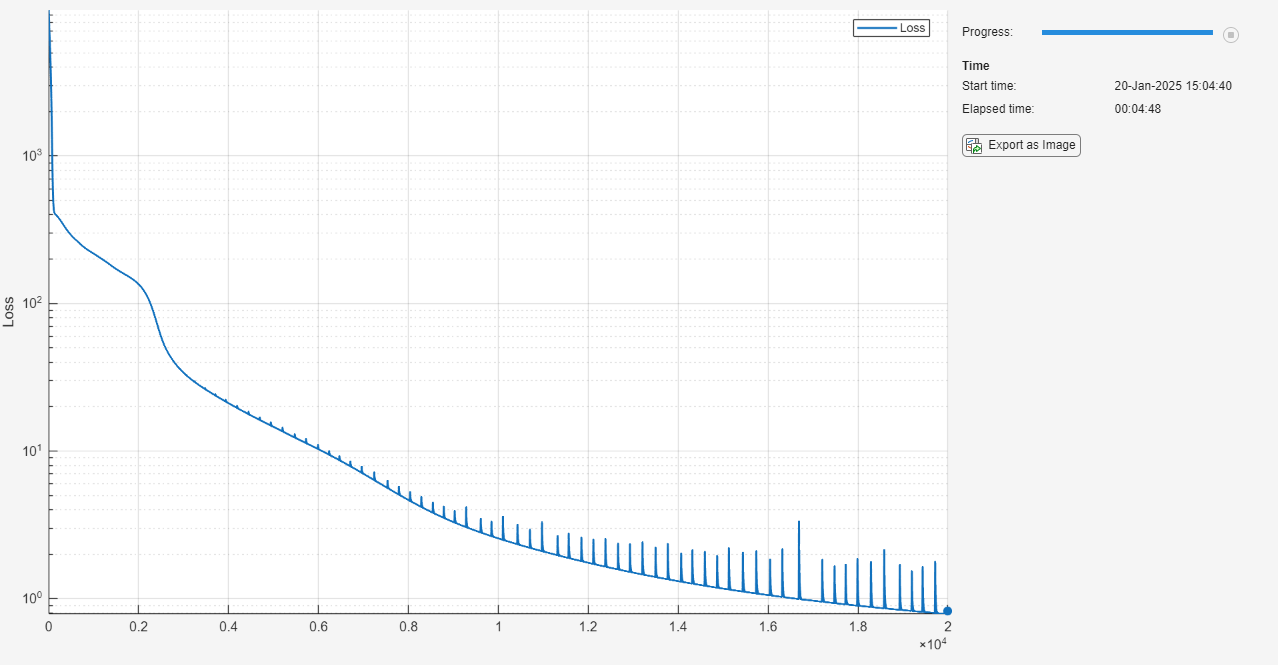This screenshot has height=665, width=1278.
Task: Click the final data point marker
Action: tap(947, 610)
